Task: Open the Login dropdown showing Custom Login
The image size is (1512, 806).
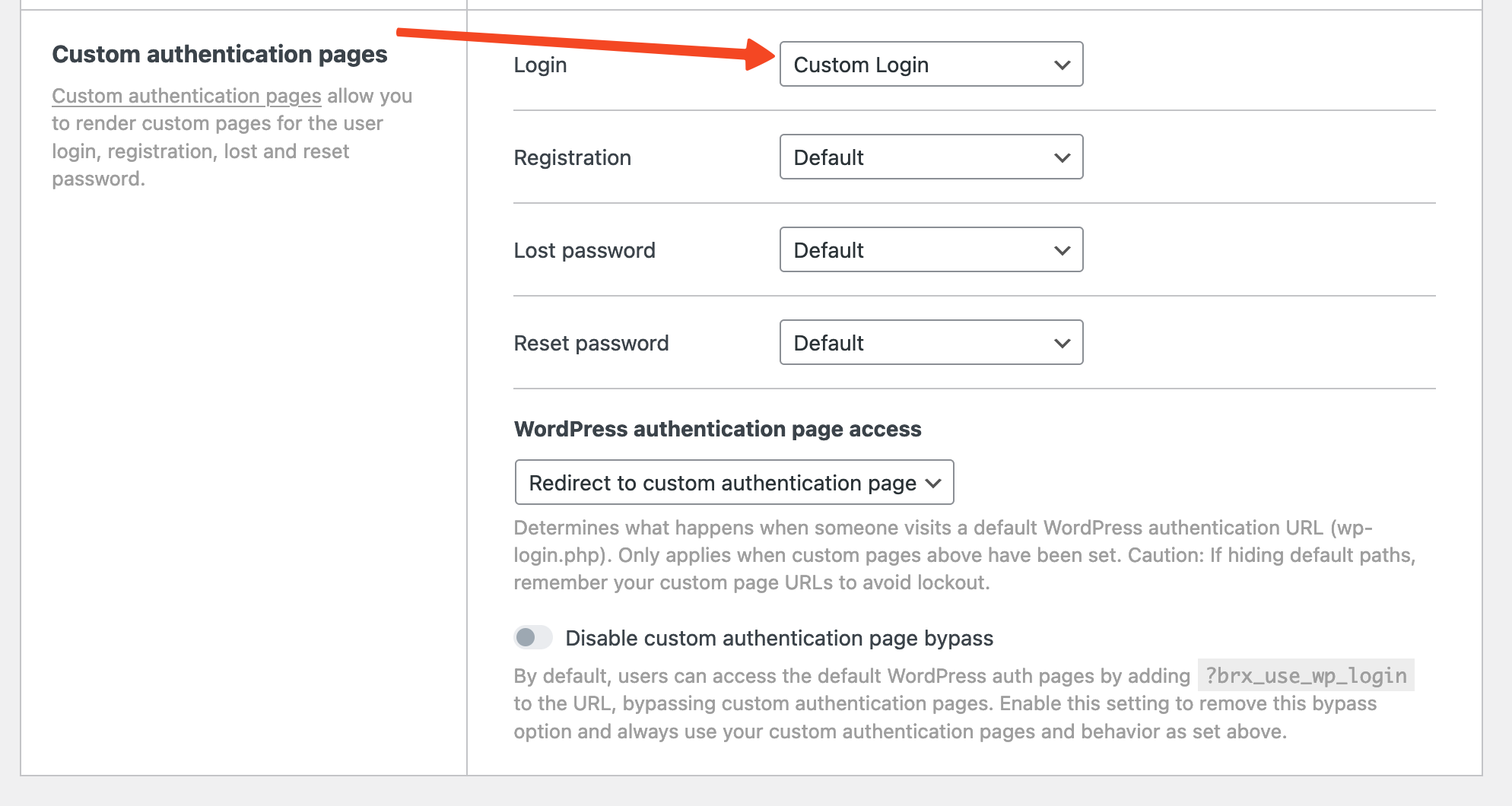Action: tap(930, 65)
